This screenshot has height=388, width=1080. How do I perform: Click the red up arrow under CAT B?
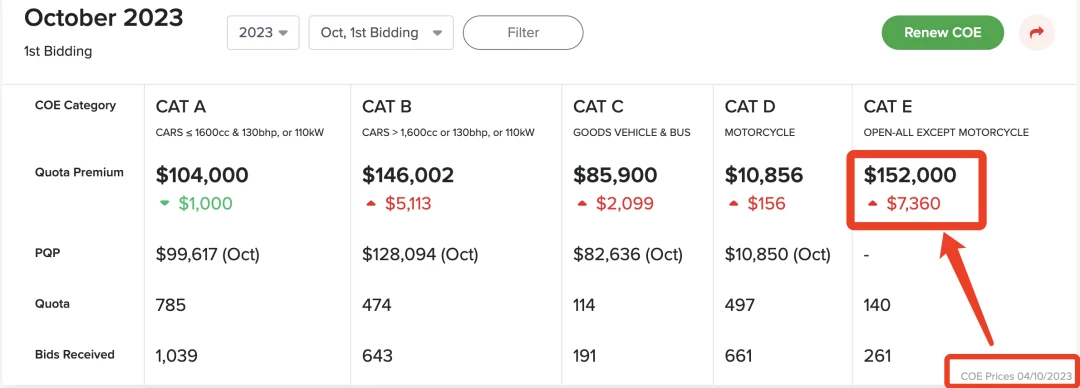point(371,203)
